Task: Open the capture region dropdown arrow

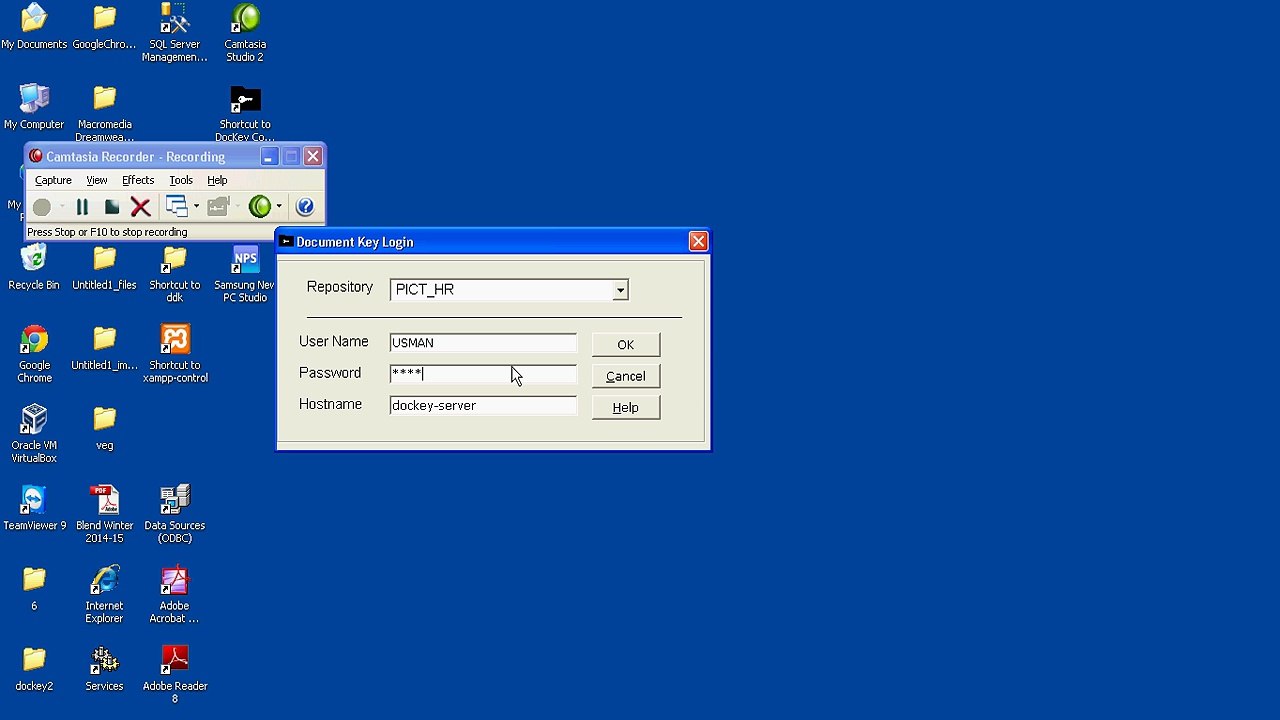Action: [x=196, y=207]
